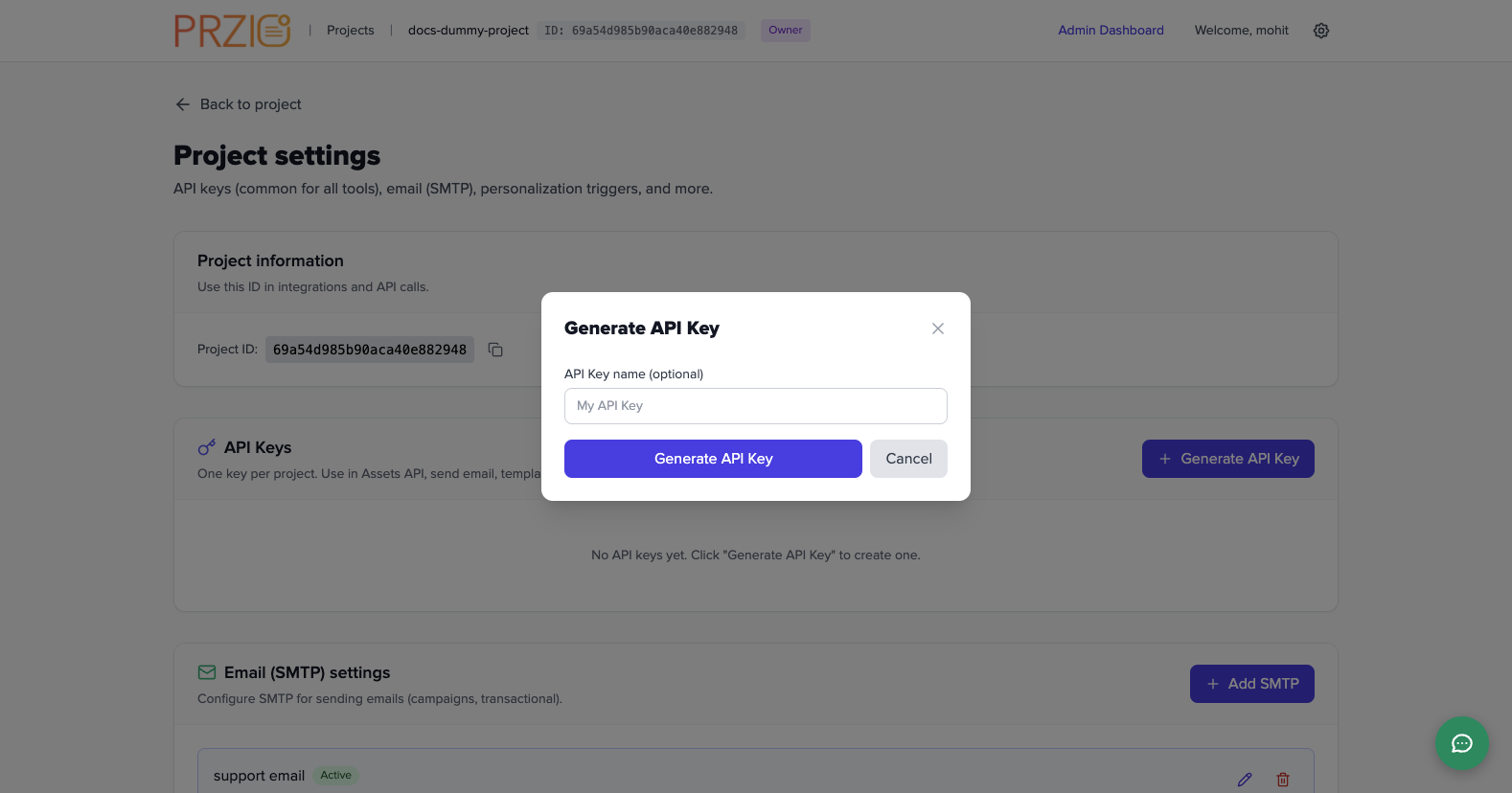Viewport: 1512px width, 793px height.
Task: Click the PRZIO logo
Action: click(x=232, y=30)
